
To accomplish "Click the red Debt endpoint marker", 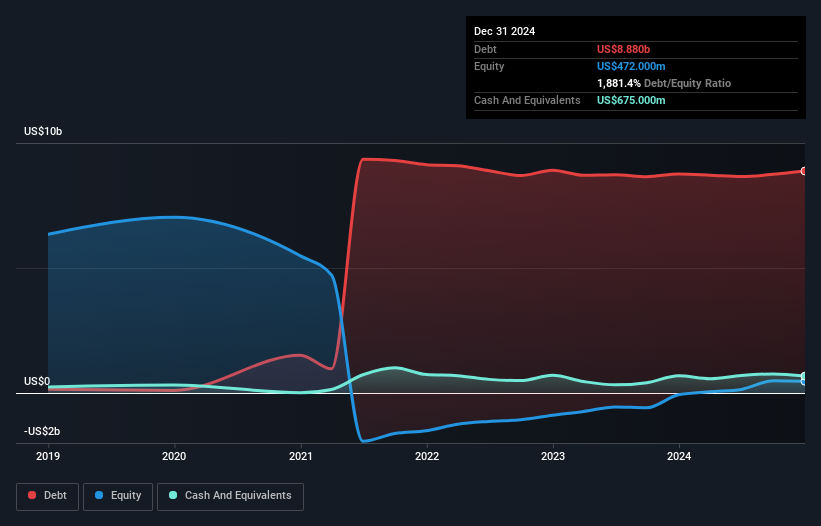I will [x=804, y=171].
